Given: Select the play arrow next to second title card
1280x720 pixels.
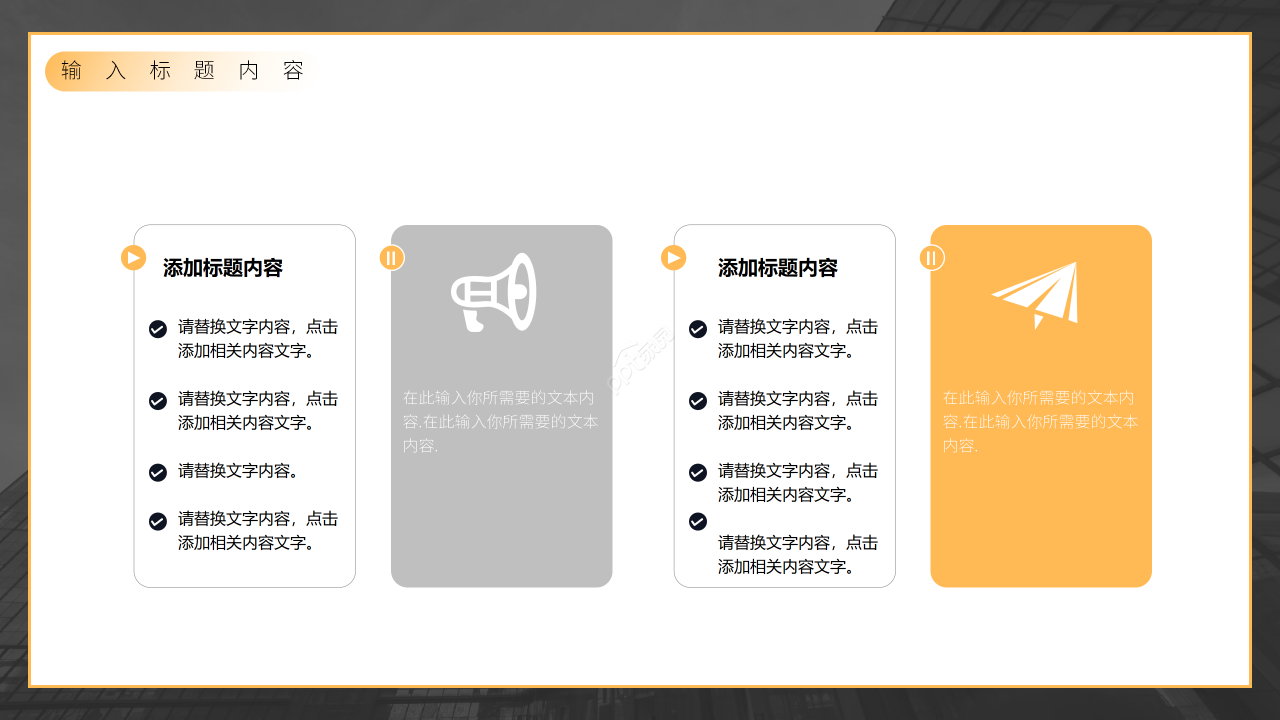Looking at the screenshot, I should click(673, 257).
